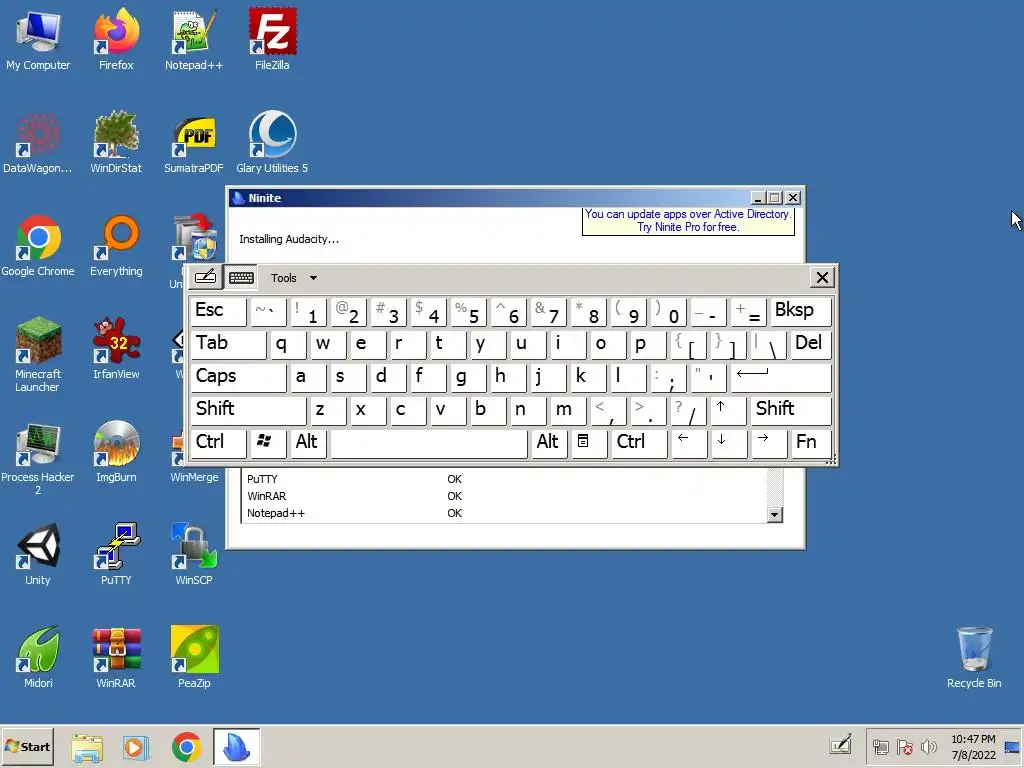Click the Tablet Input Panel tray icon
This screenshot has width=1024, height=768.
[840, 744]
